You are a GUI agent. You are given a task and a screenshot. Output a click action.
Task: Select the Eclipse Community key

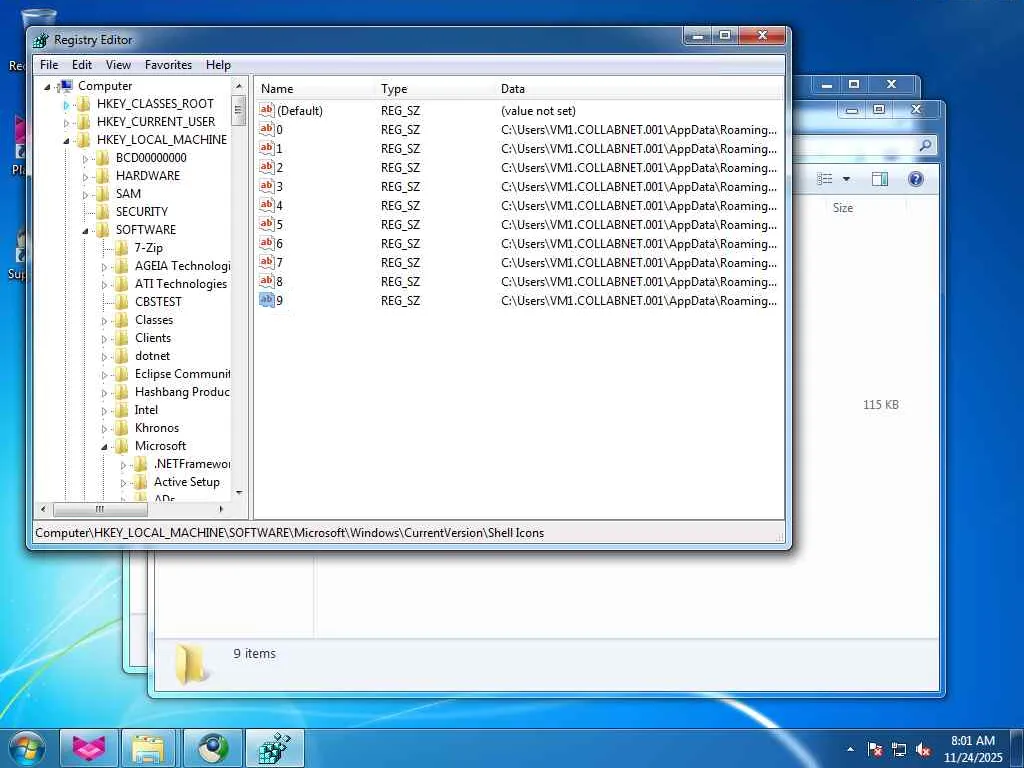point(182,374)
